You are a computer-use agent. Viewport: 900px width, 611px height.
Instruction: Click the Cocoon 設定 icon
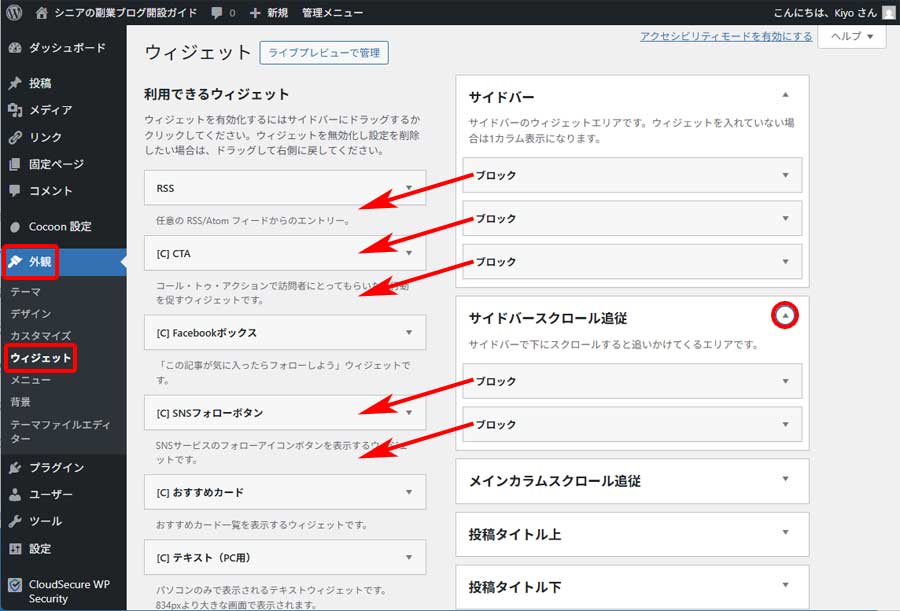click(x=14, y=227)
